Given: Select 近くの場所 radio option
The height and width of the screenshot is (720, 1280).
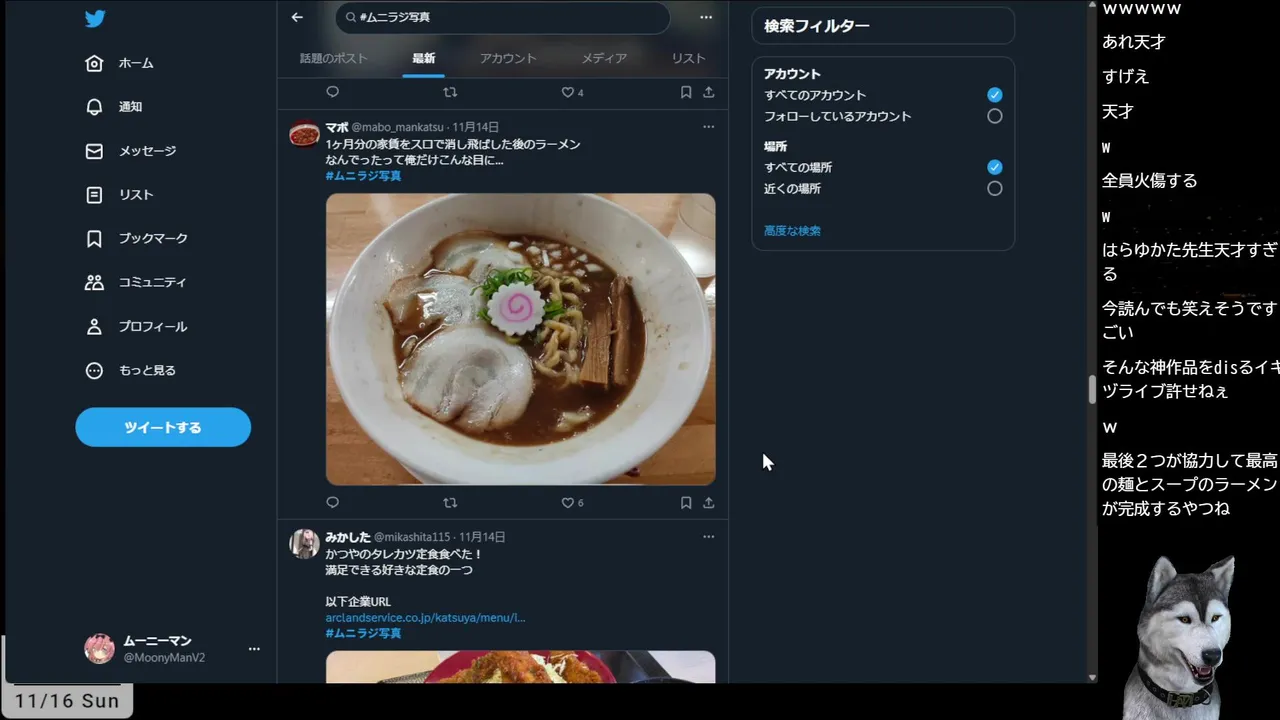Looking at the screenshot, I should point(994,188).
